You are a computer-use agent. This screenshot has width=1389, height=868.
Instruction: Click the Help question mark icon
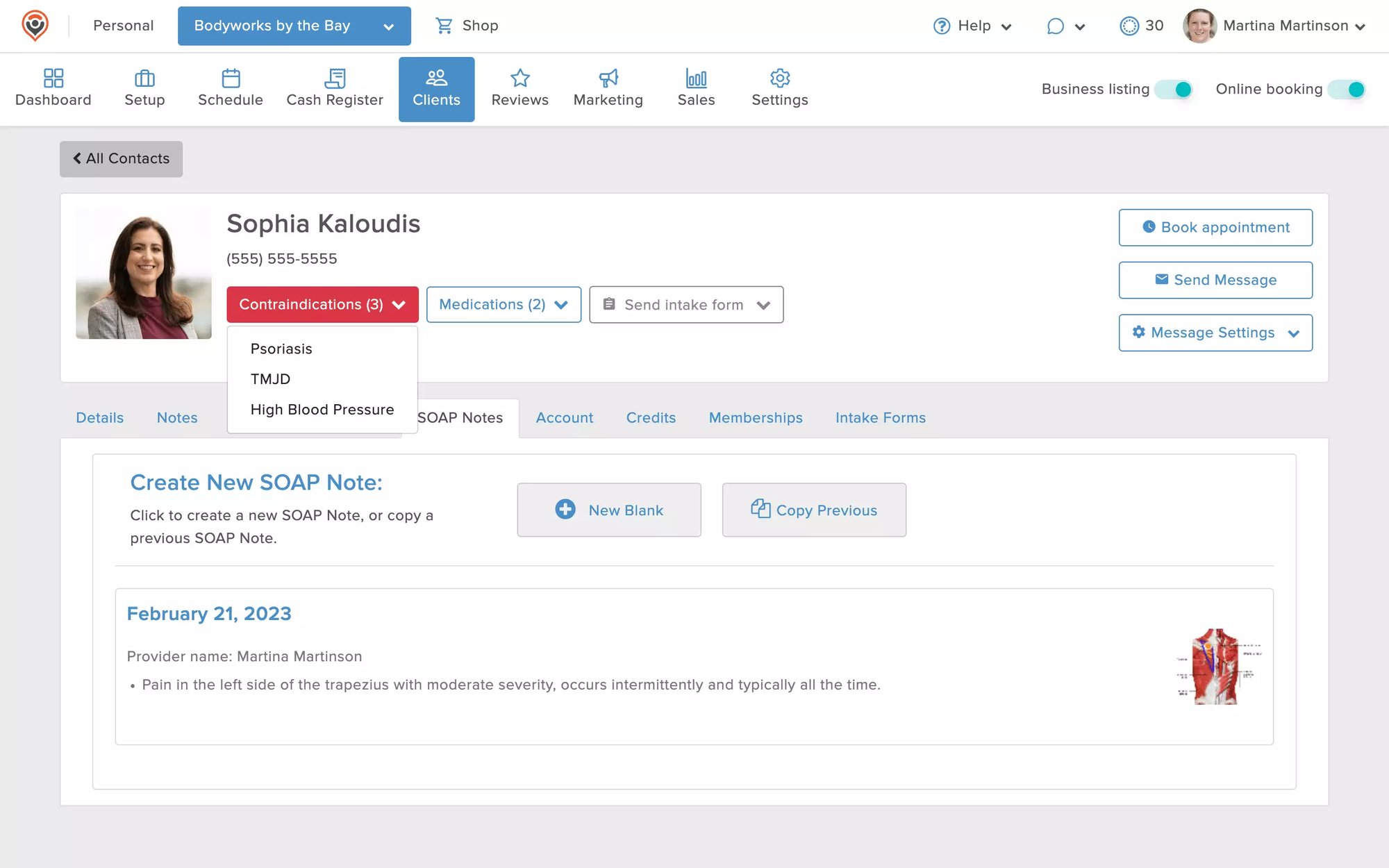coord(942,26)
